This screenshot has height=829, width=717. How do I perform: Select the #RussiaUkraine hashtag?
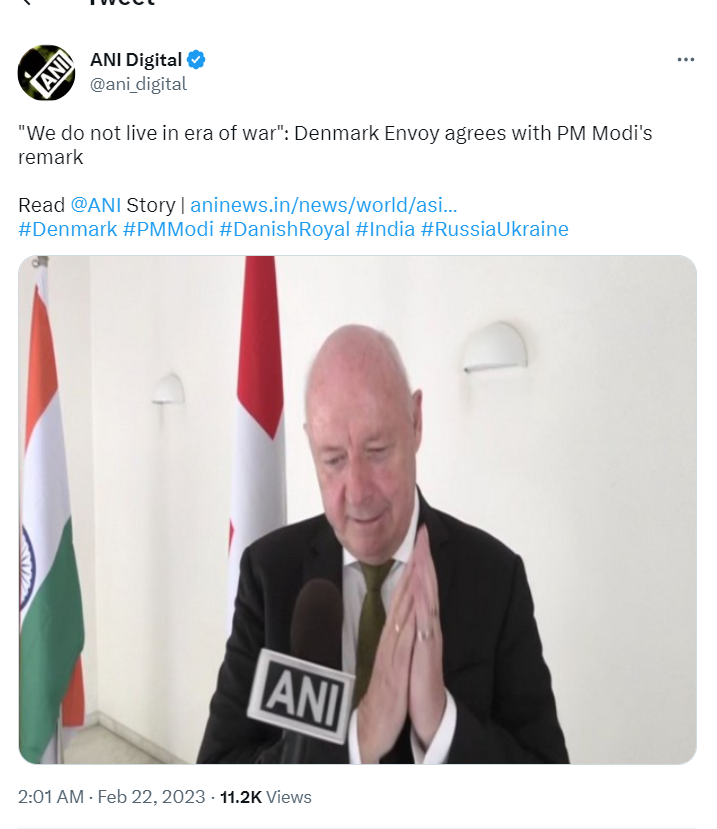coord(494,229)
